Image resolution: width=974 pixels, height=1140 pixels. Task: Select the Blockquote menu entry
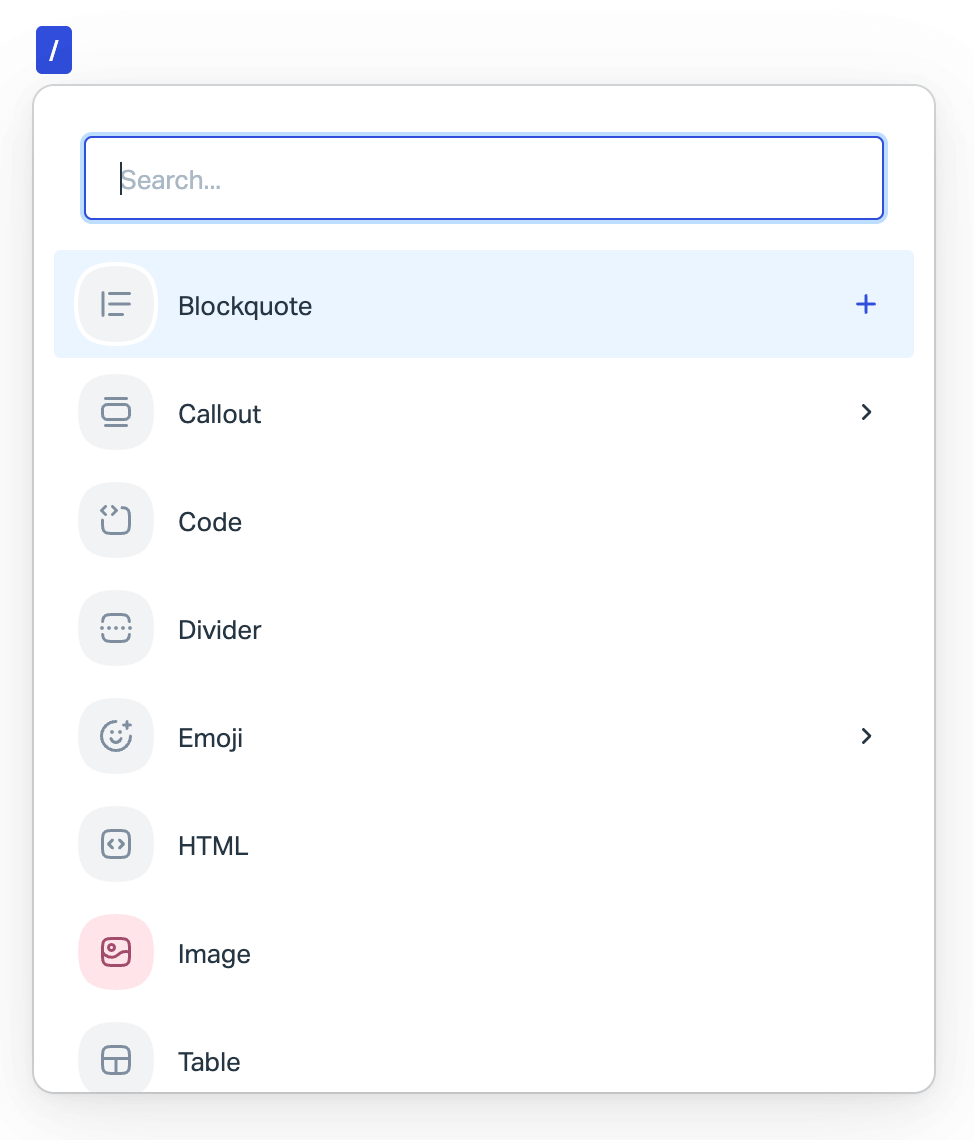click(484, 304)
